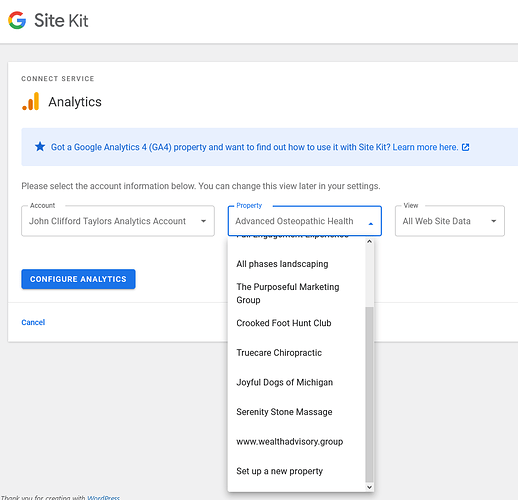This screenshot has height=500, width=518.
Task: Click the Configure Analytics button
Action: point(78,279)
